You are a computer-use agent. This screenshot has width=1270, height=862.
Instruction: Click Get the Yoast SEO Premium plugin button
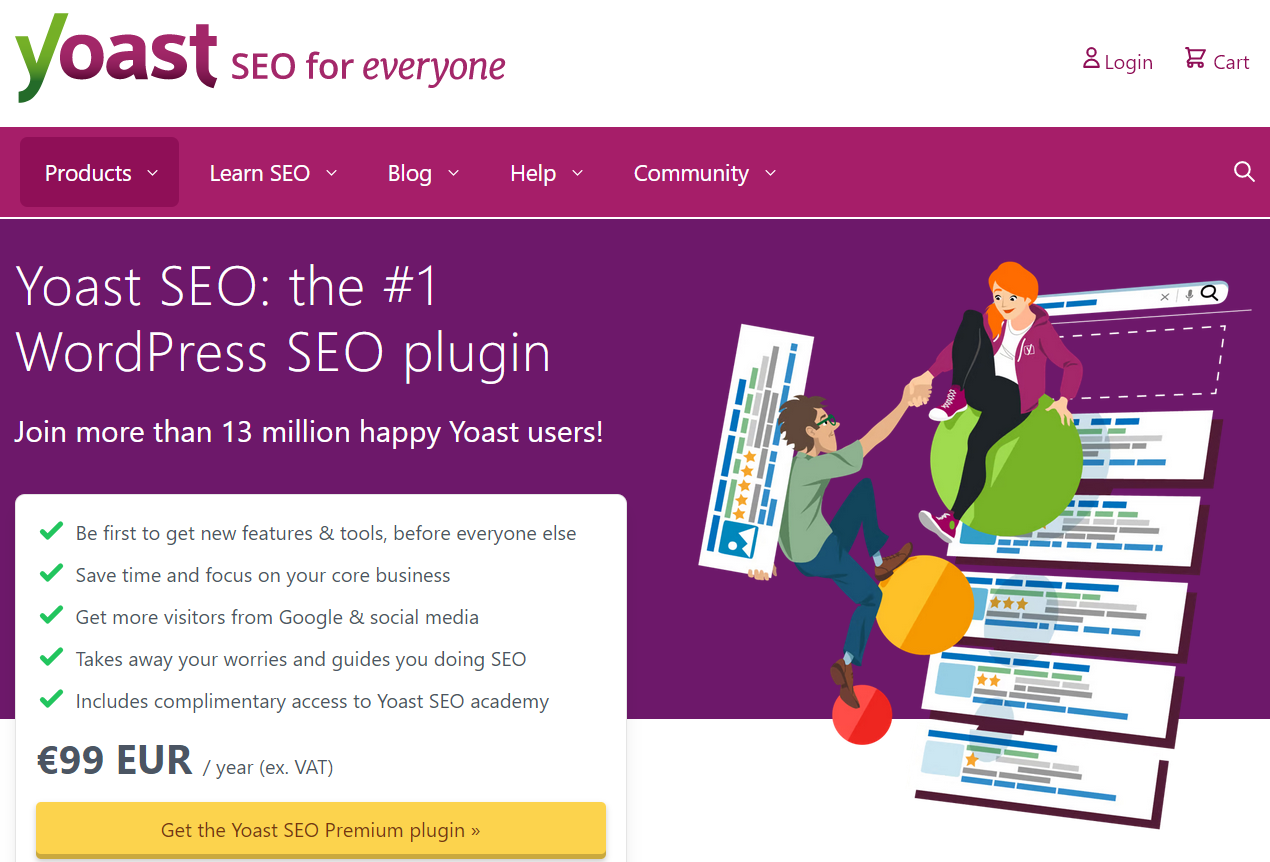[321, 830]
